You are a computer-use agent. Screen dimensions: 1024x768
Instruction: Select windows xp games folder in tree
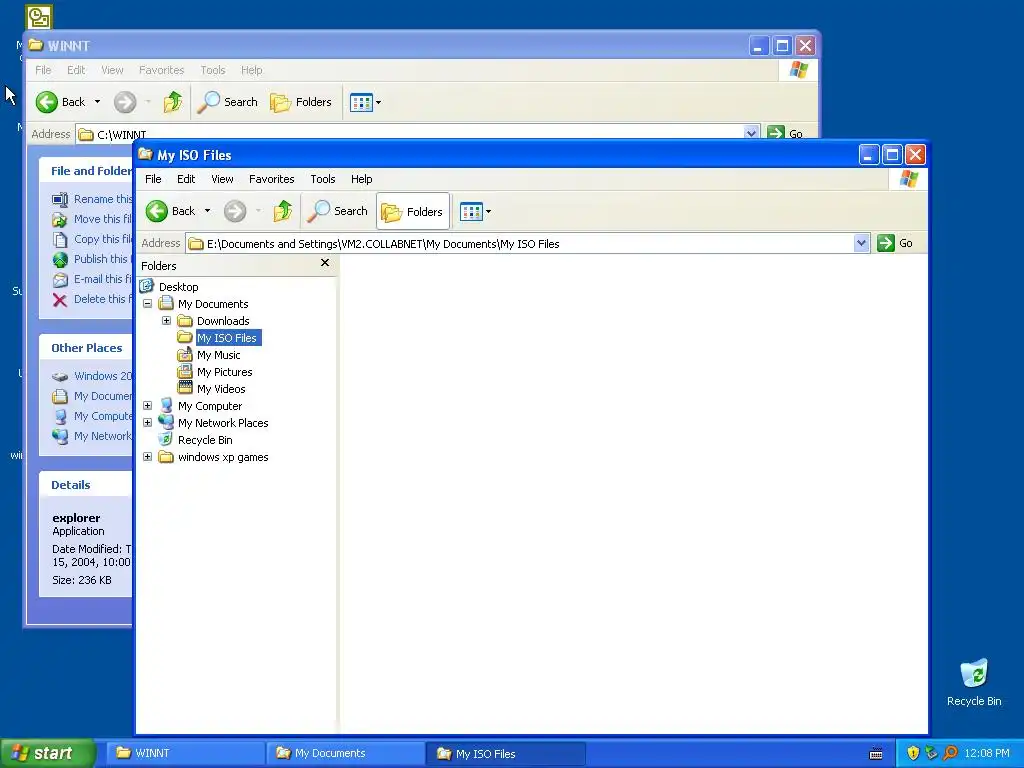(223, 457)
